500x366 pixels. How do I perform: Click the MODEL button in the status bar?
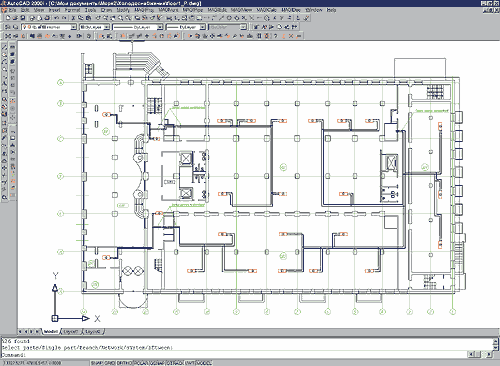pos(204,363)
